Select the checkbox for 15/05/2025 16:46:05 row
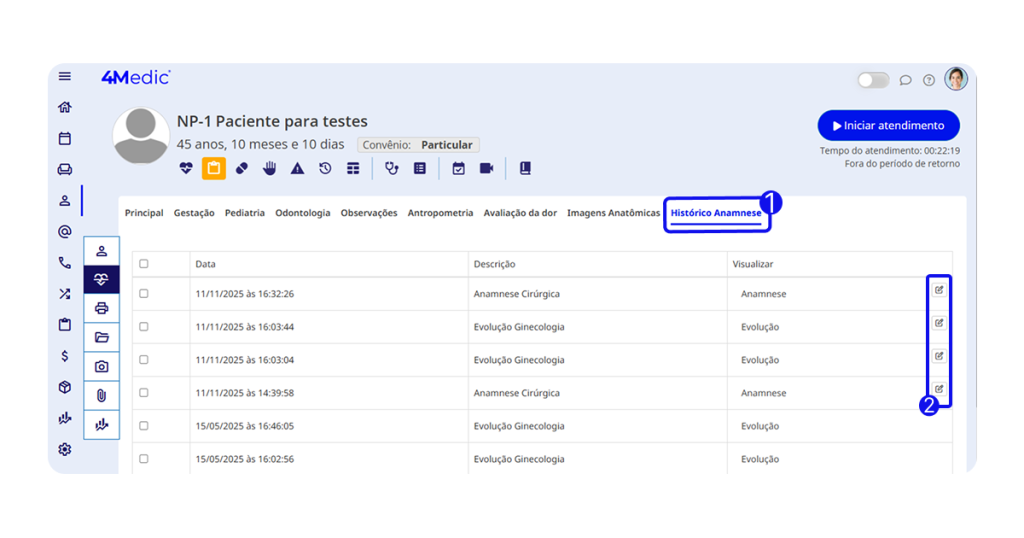This screenshot has width=1024, height=538. [144, 426]
